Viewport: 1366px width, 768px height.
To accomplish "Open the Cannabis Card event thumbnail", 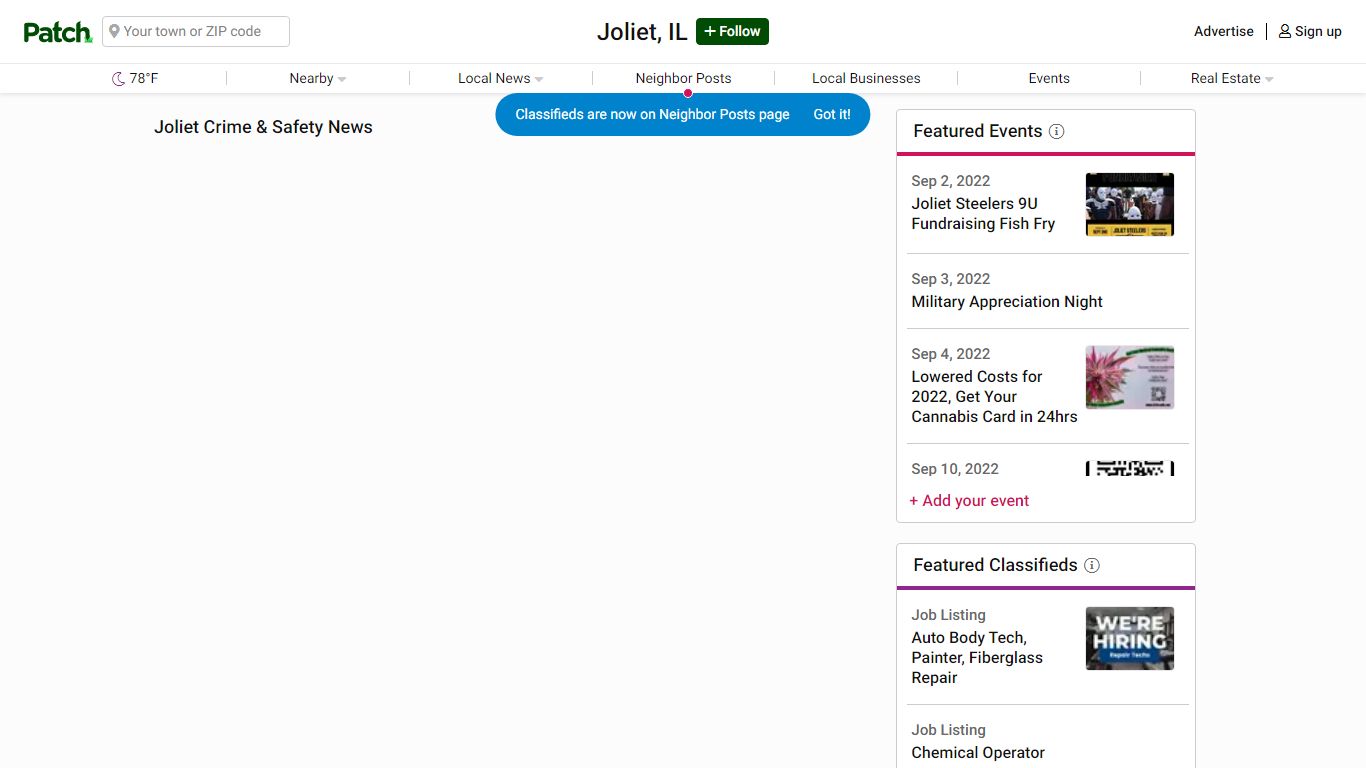I will [1130, 378].
